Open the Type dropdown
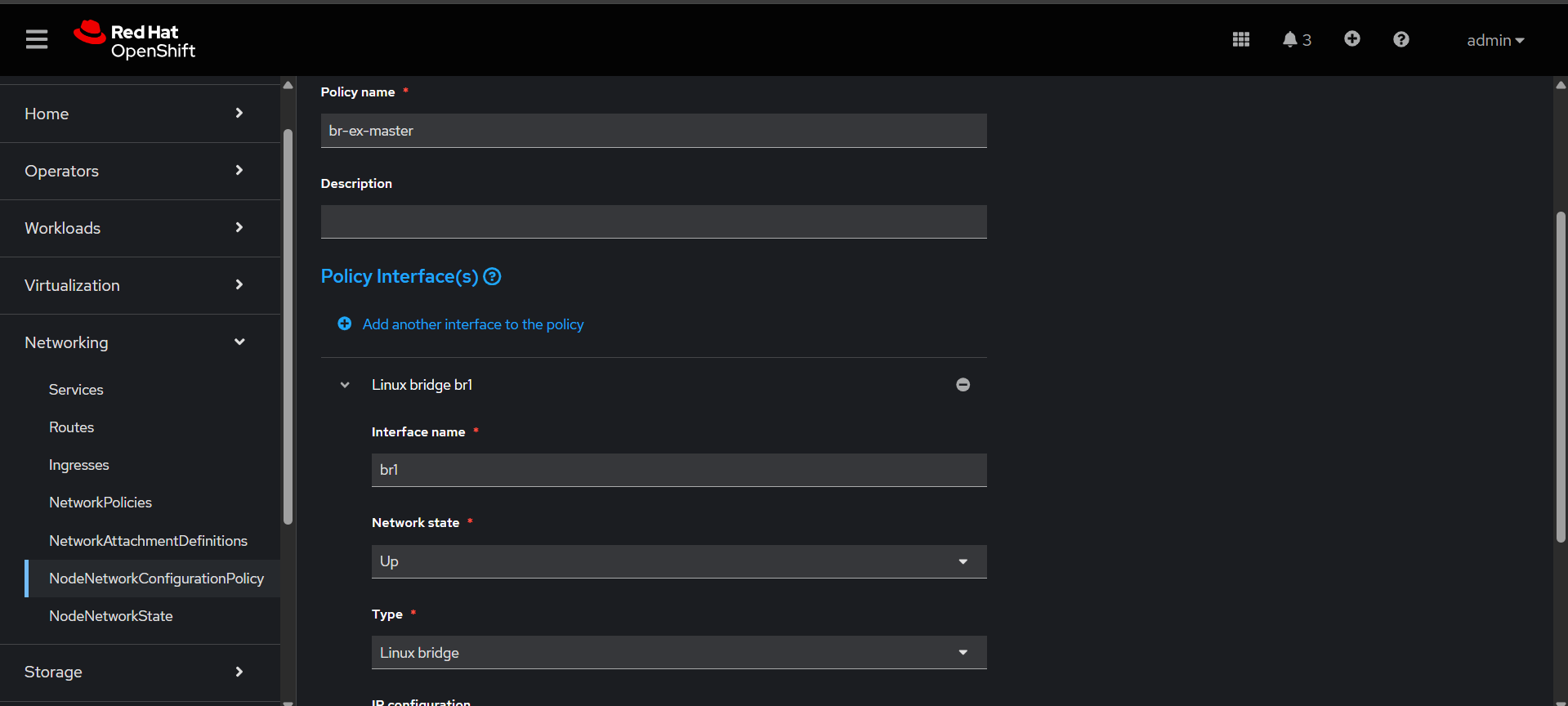1568x706 pixels. pos(678,653)
